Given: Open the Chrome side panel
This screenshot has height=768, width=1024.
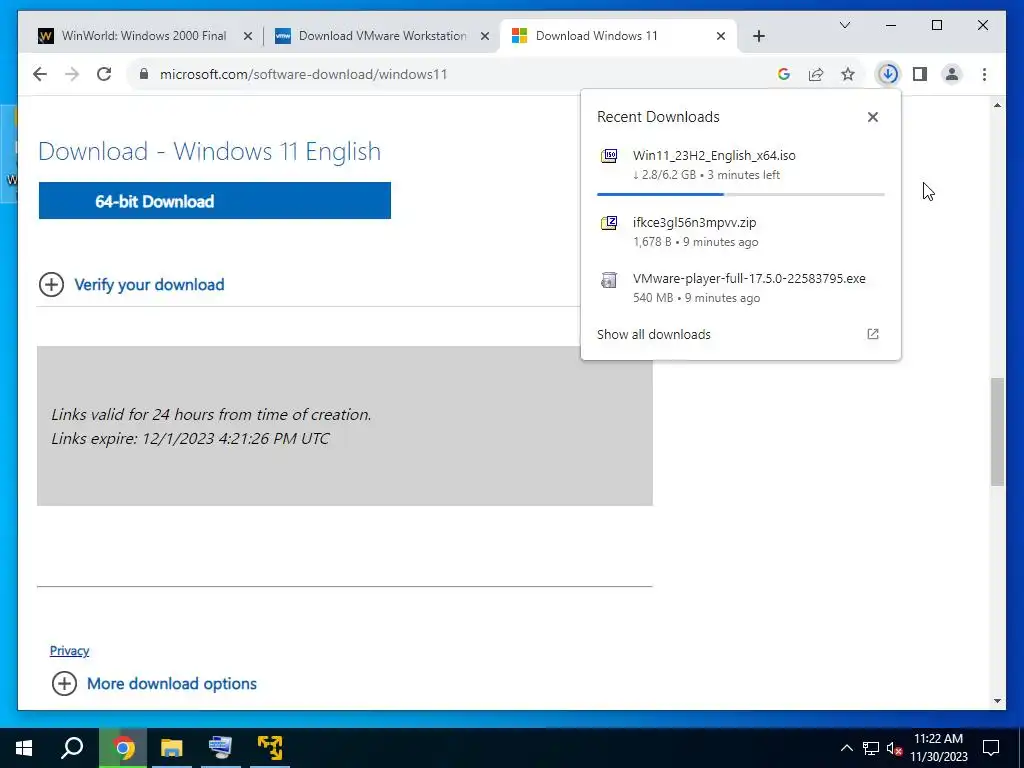Looking at the screenshot, I should click(920, 74).
